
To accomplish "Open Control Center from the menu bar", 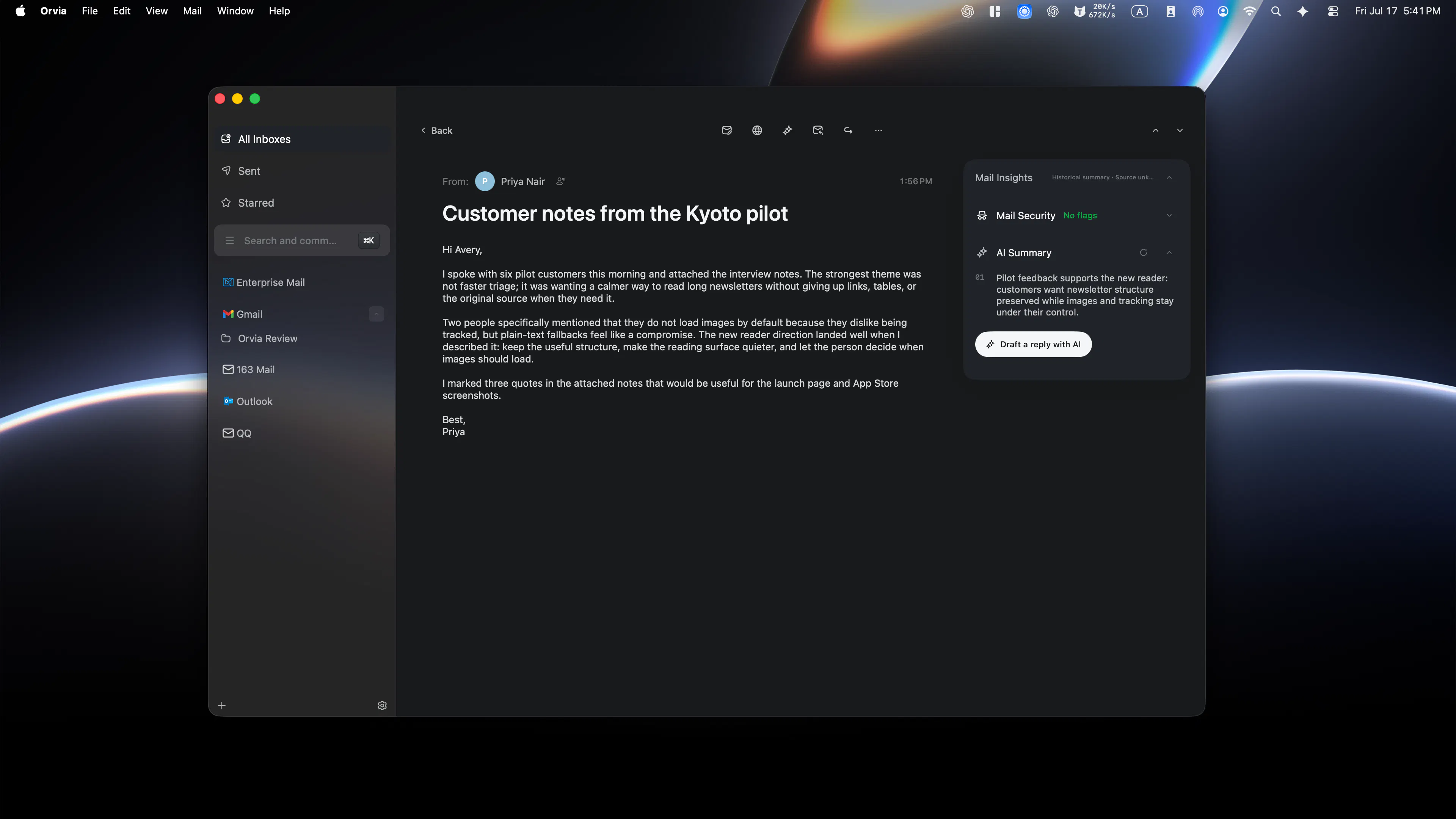I will pyautogui.click(x=1333, y=11).
